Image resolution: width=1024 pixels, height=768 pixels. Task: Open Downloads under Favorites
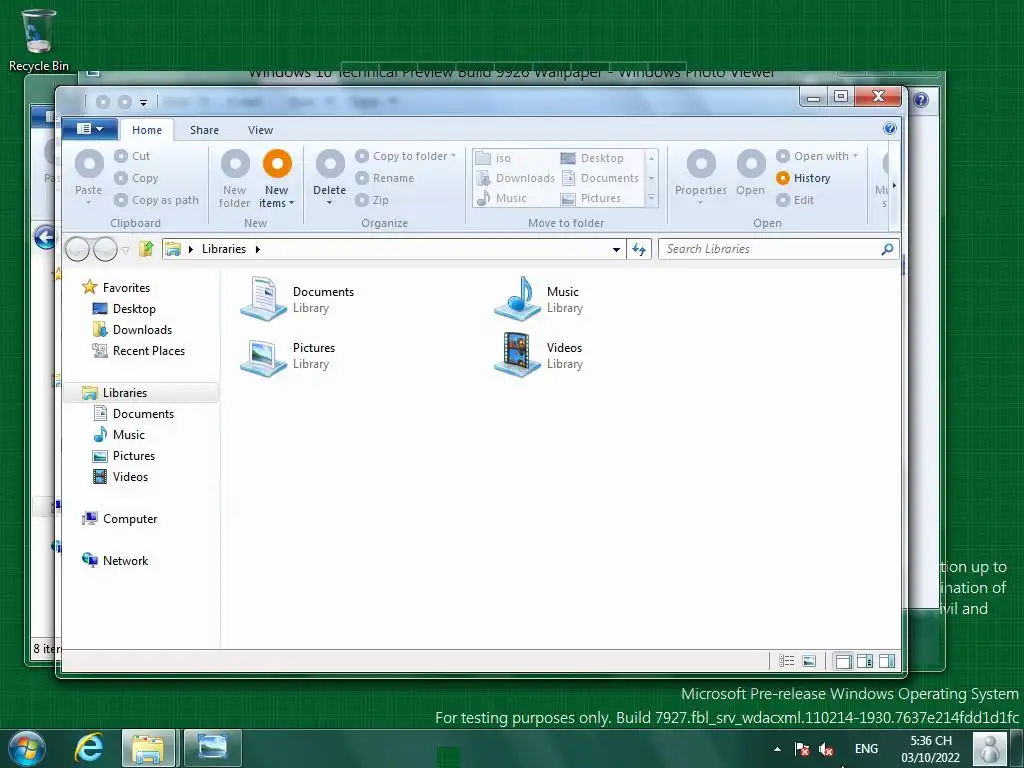point(133,330)
